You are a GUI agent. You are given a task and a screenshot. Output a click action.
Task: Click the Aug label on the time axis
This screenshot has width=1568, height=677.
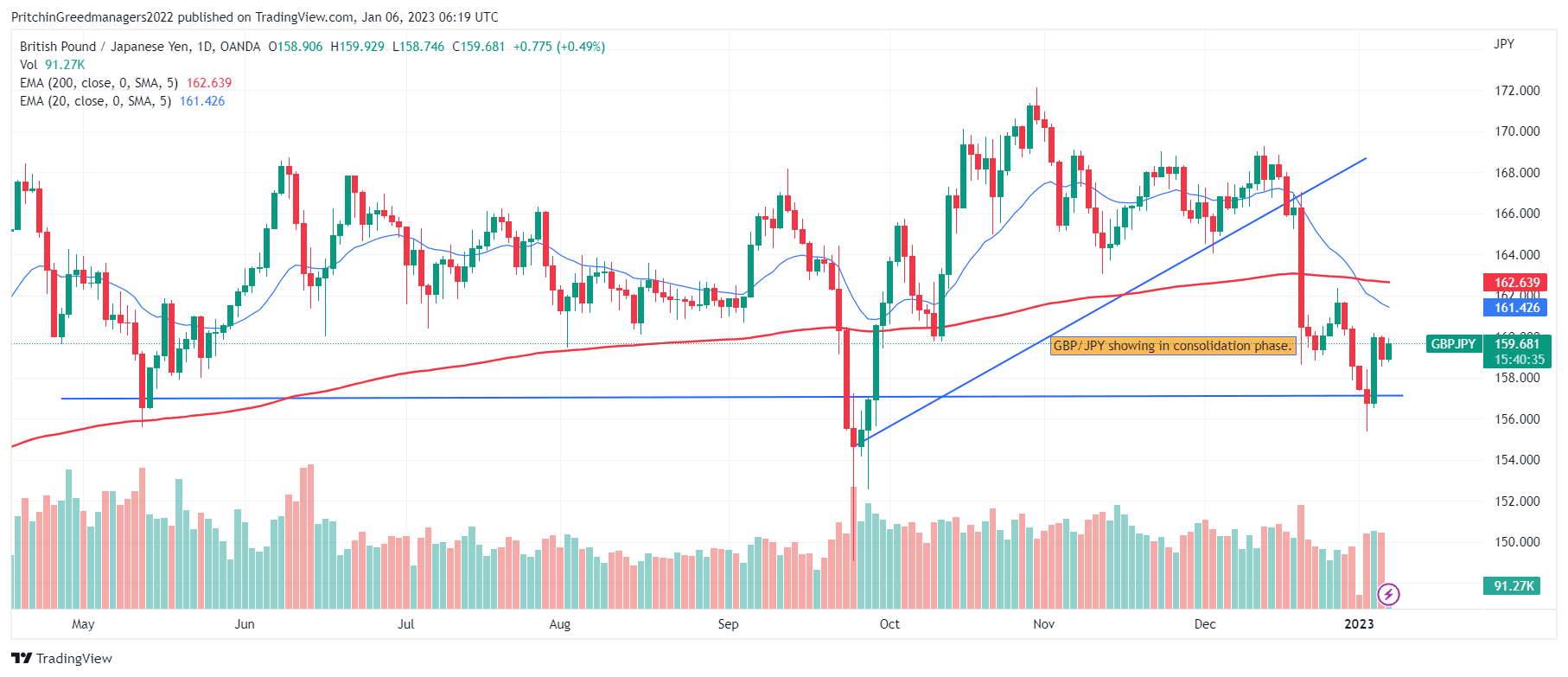click(560, 624)
